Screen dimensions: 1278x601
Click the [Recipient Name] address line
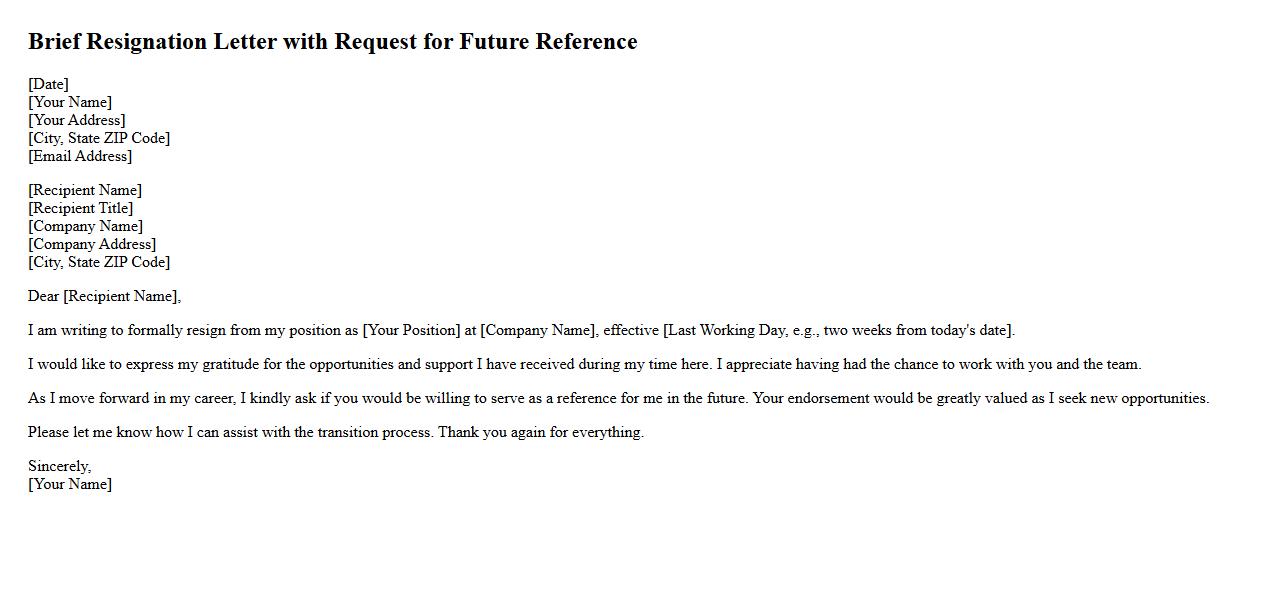pyautogui.click(x=85, y=190)
